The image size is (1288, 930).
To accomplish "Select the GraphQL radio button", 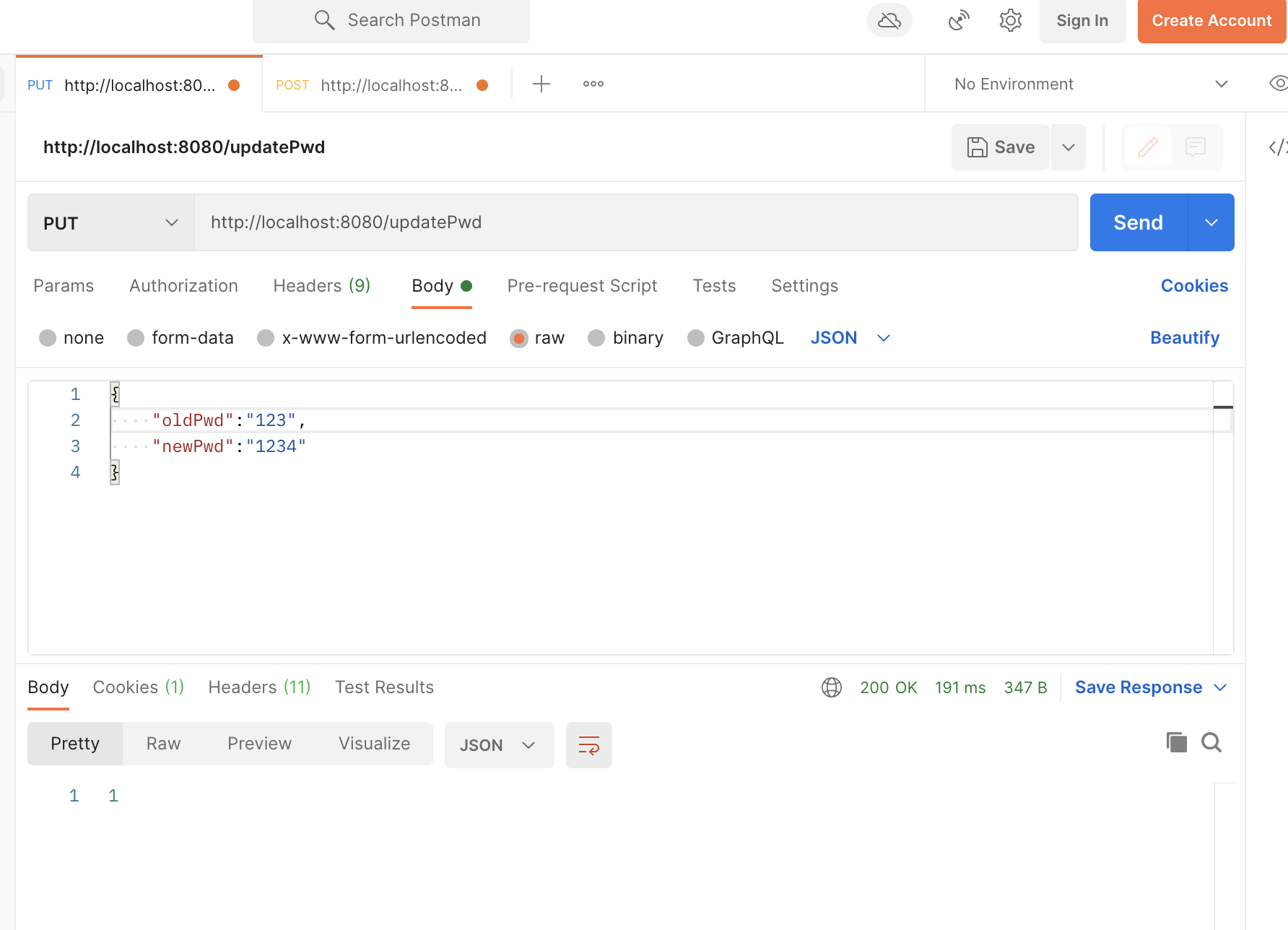I will [x=696, y=338].
